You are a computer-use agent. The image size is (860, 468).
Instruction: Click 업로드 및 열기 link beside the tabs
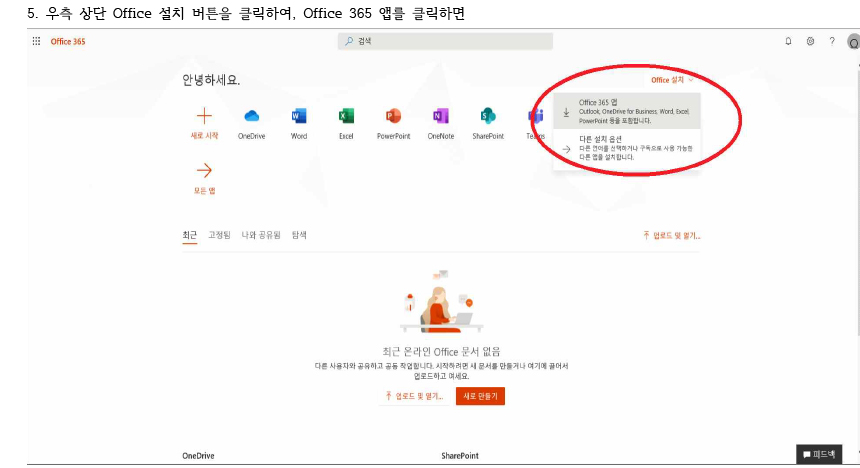[x=672, y=236]
